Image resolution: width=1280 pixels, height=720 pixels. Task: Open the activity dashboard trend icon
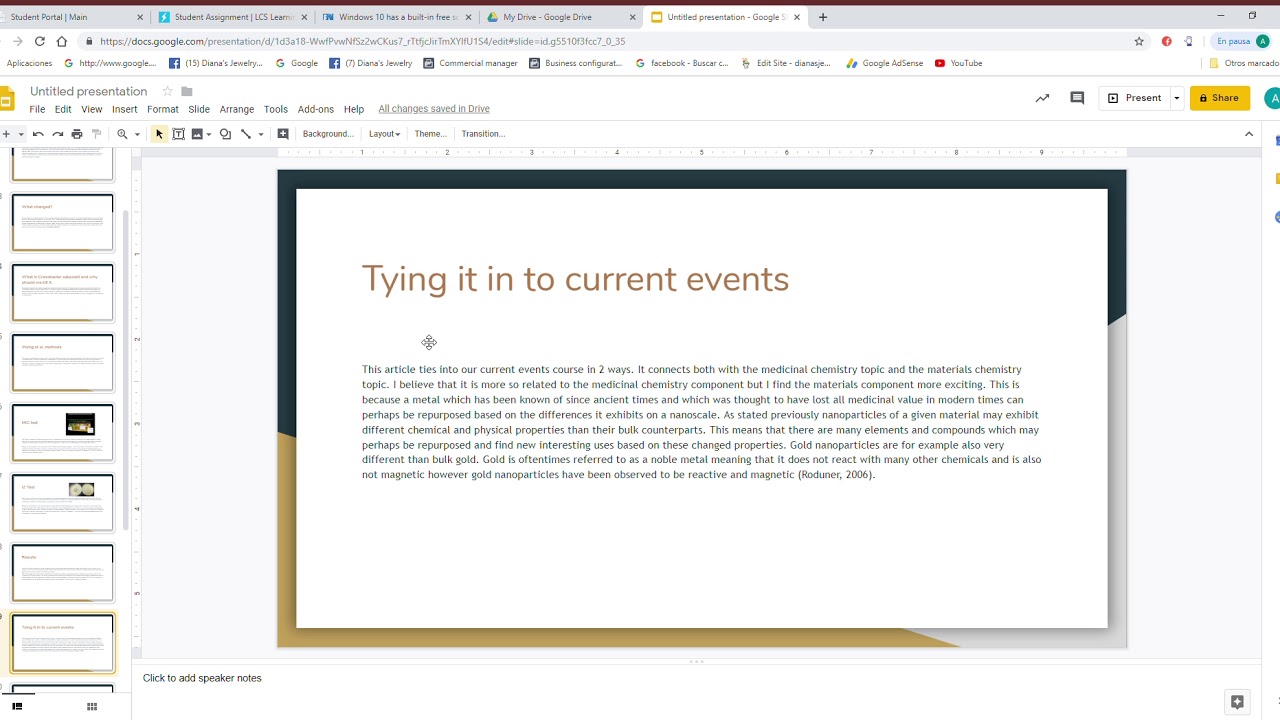coord(1042,98)
